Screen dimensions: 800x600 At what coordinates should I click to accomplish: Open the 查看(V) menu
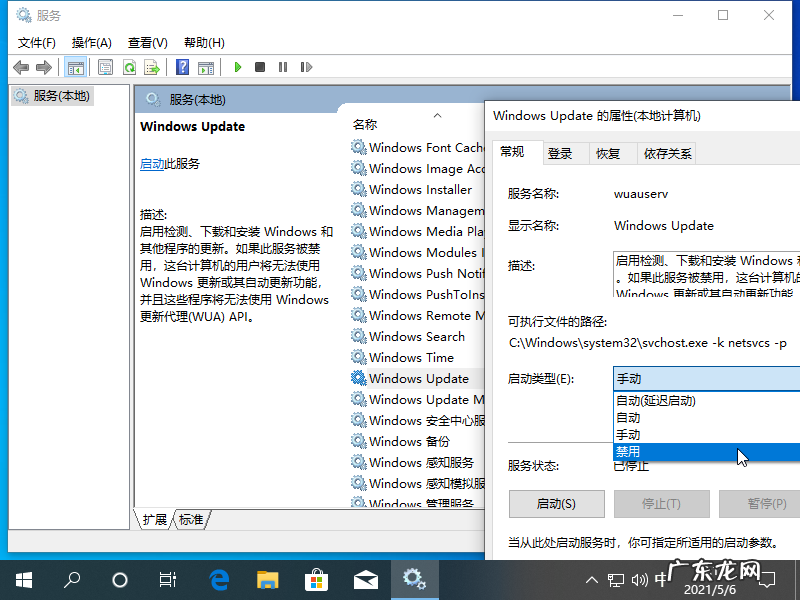pos(146,42)
